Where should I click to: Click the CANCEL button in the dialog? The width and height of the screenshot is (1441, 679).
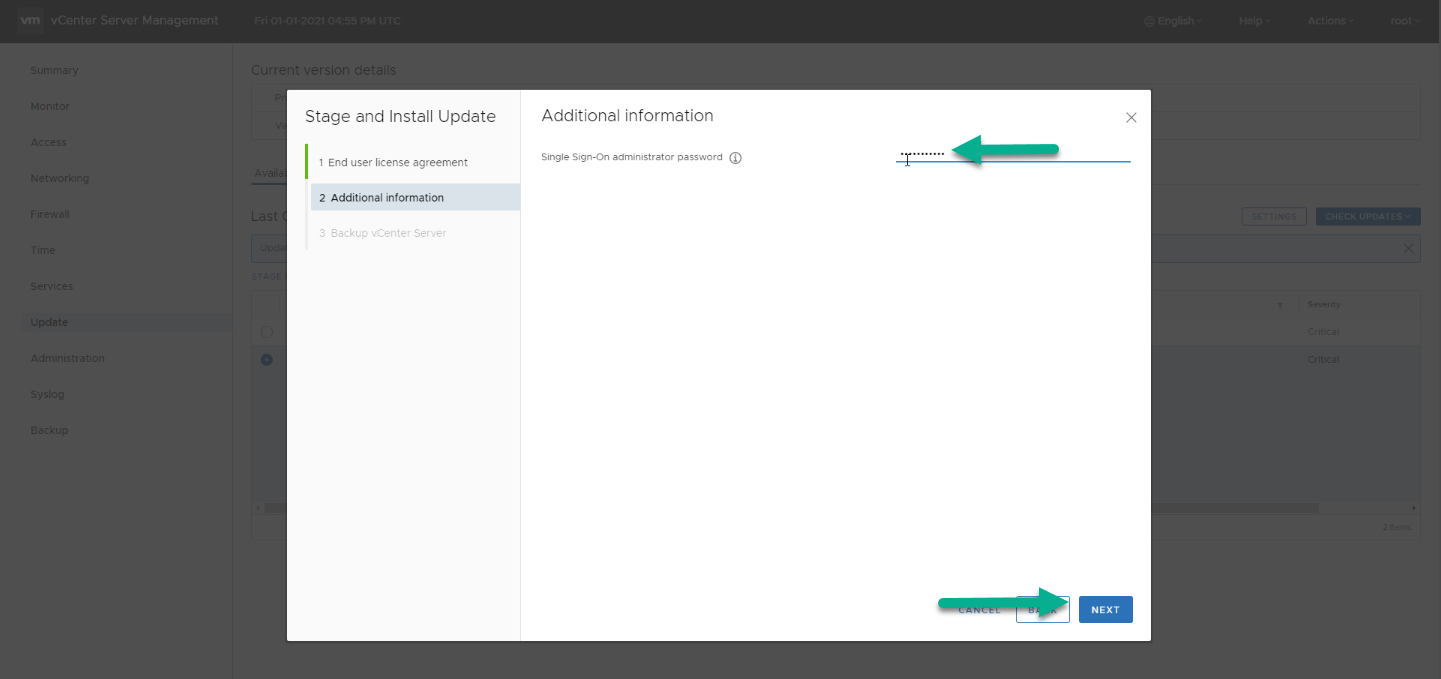click(979, 610)
